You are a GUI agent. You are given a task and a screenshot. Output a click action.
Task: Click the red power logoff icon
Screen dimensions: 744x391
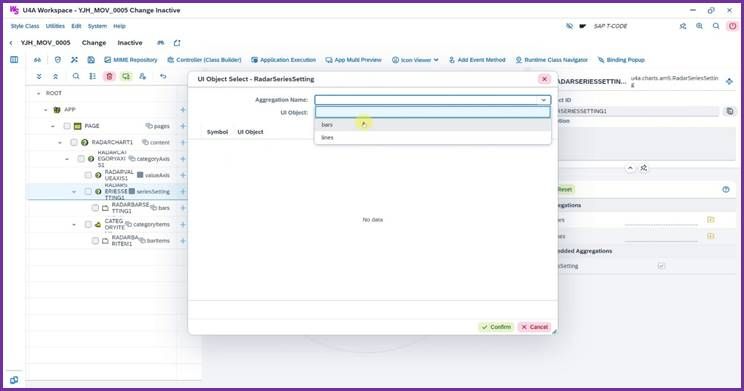(732, 26)
